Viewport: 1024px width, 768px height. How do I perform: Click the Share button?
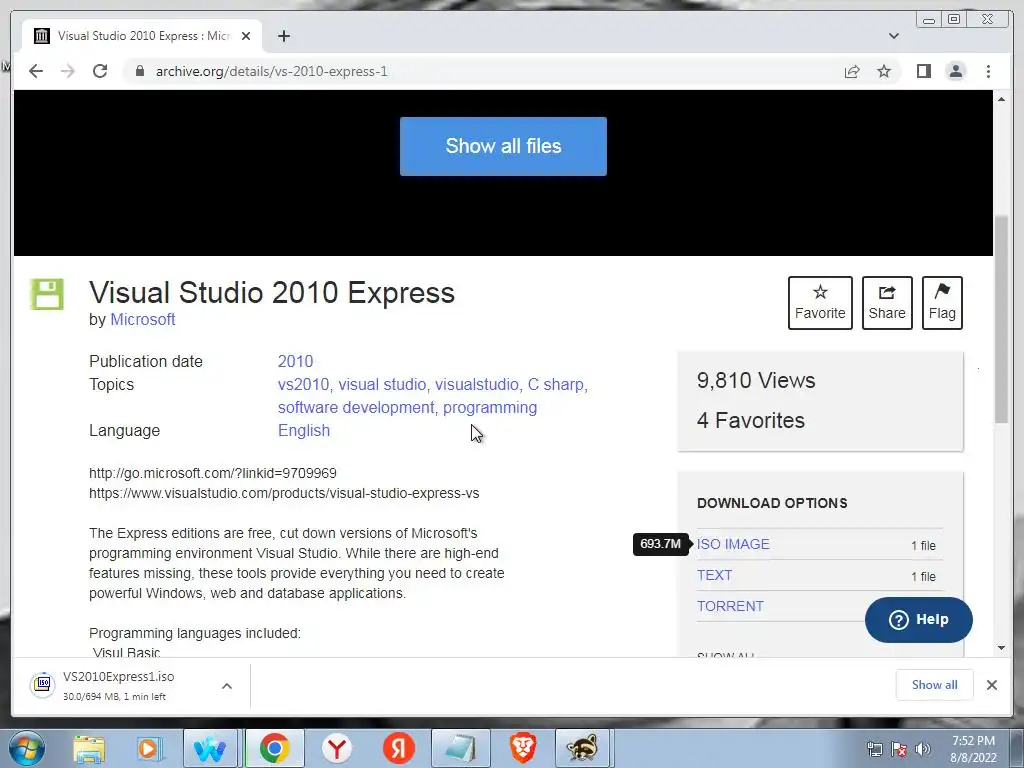click(887, 303)
